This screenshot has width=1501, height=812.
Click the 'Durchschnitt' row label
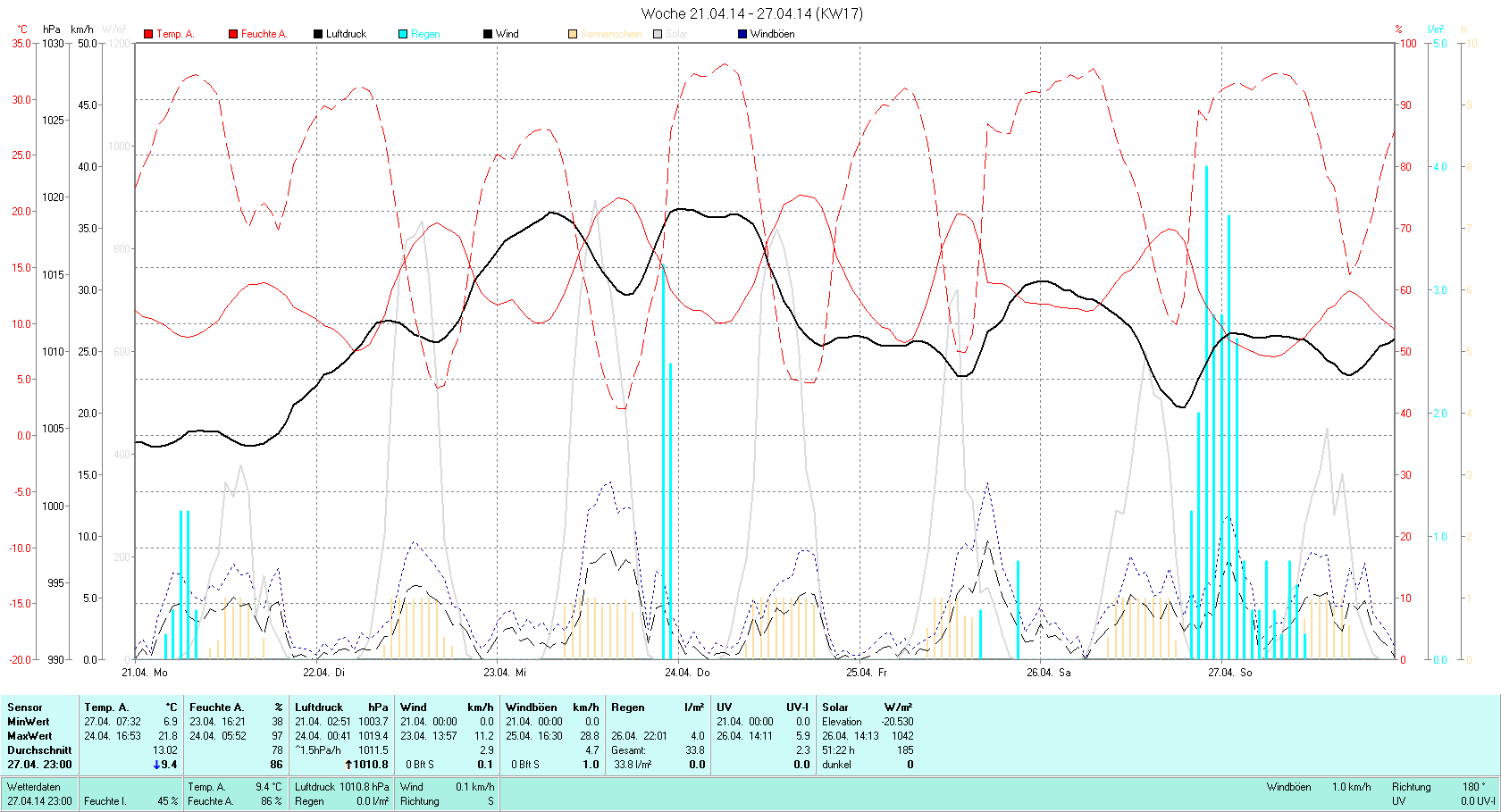39,750
